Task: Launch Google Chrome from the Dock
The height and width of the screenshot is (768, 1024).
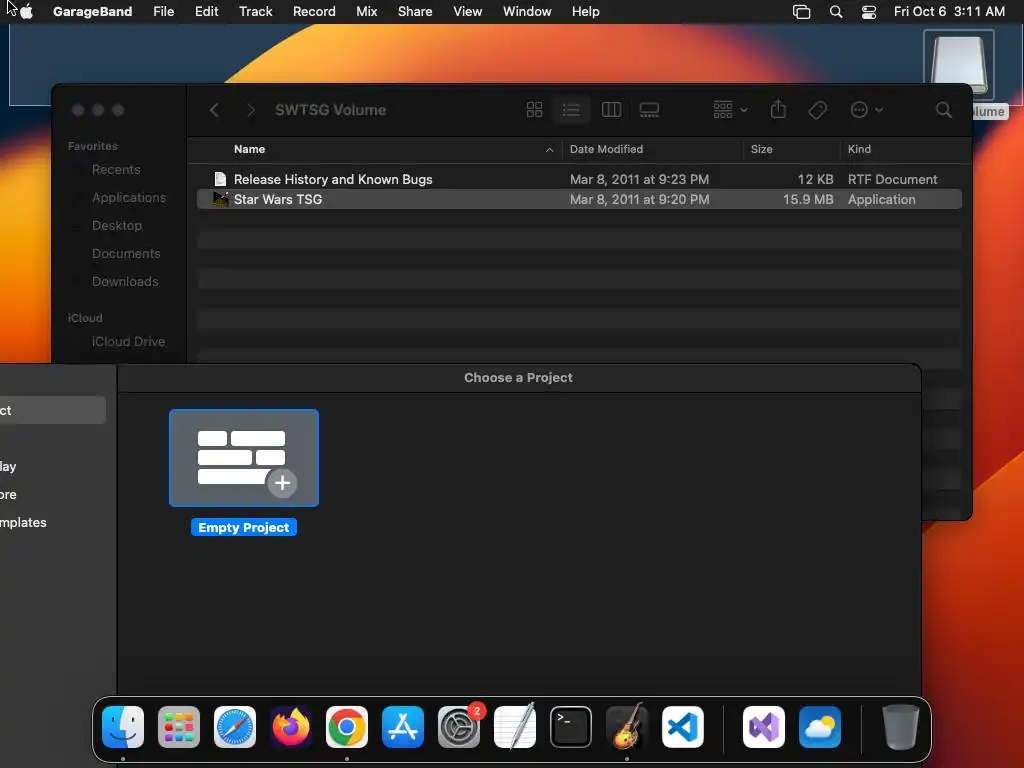Action: pyautogui.click(x=347, y=727)
